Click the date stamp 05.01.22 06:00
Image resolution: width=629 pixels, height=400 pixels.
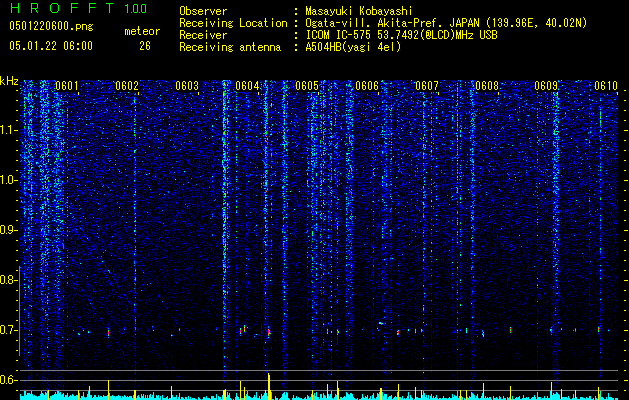click(51, 46)
